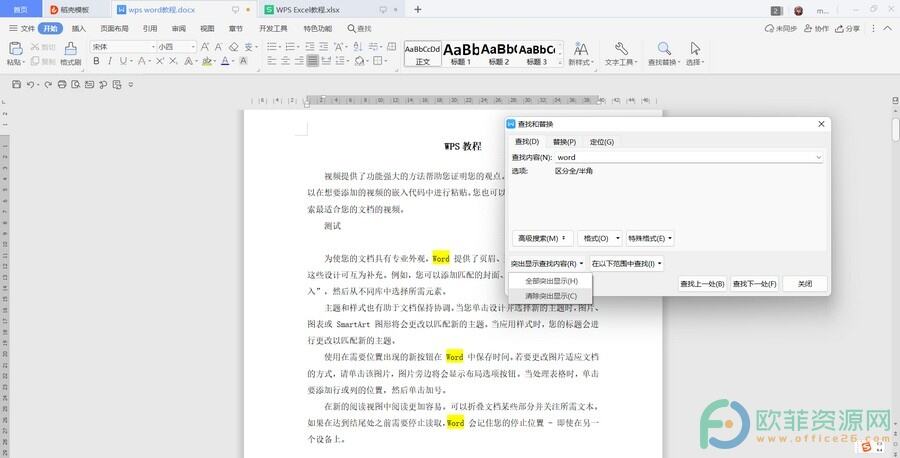Toggle bold formatting
Screen dimensions: 900x458
(x=96, y=61)
